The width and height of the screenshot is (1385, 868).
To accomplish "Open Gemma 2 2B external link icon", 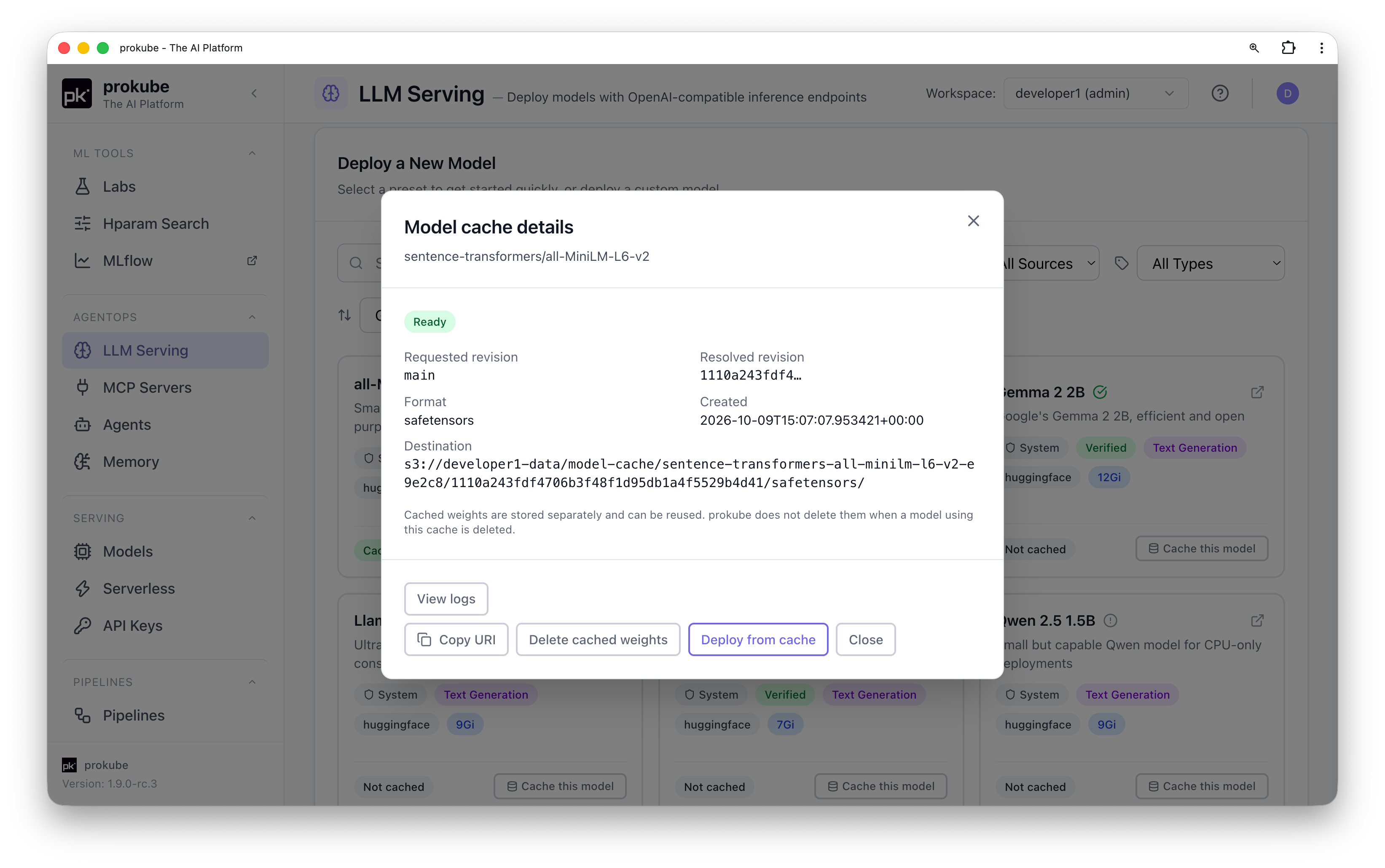I will tap(1257, 393).
